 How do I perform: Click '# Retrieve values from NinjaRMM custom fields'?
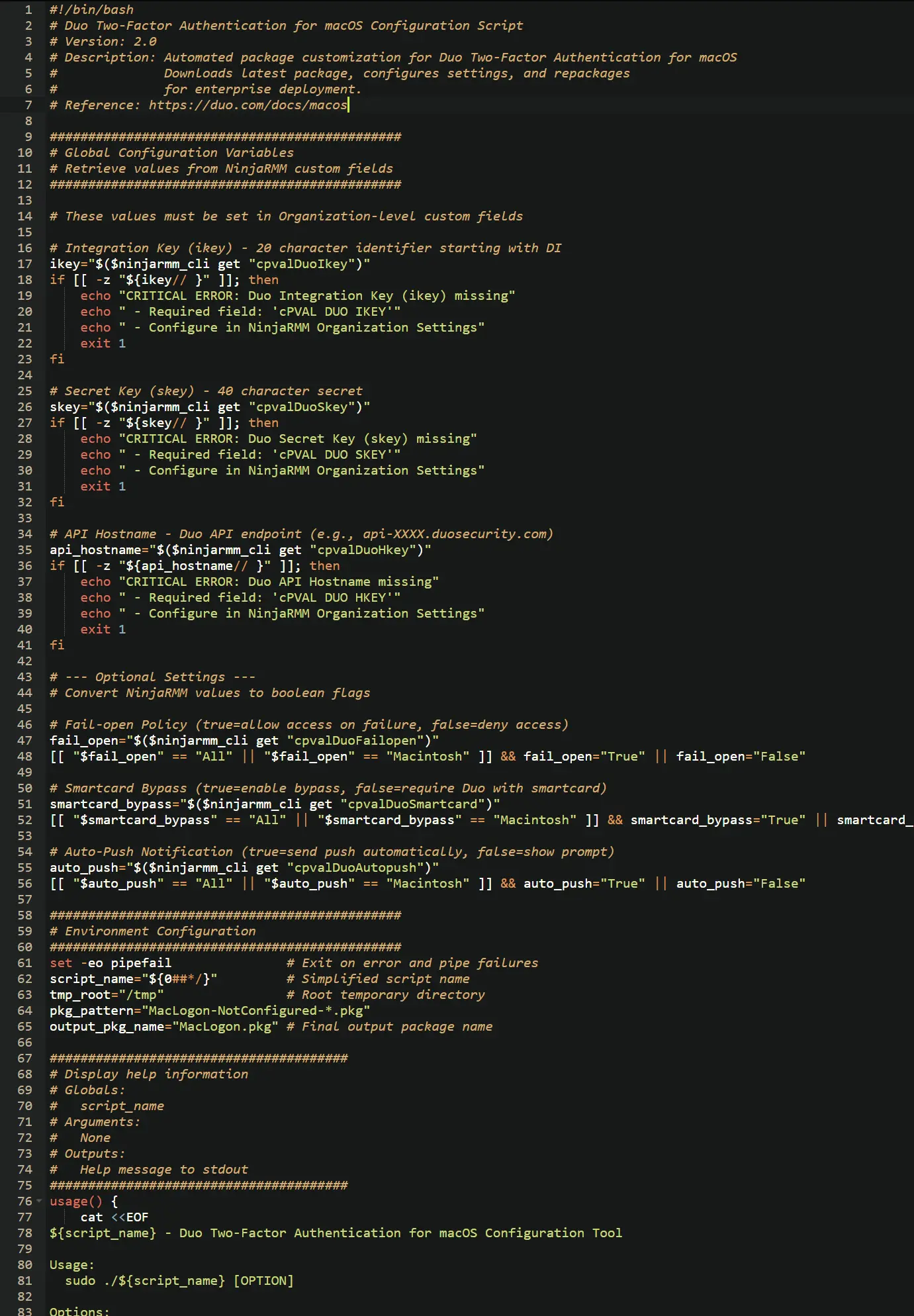222,168
